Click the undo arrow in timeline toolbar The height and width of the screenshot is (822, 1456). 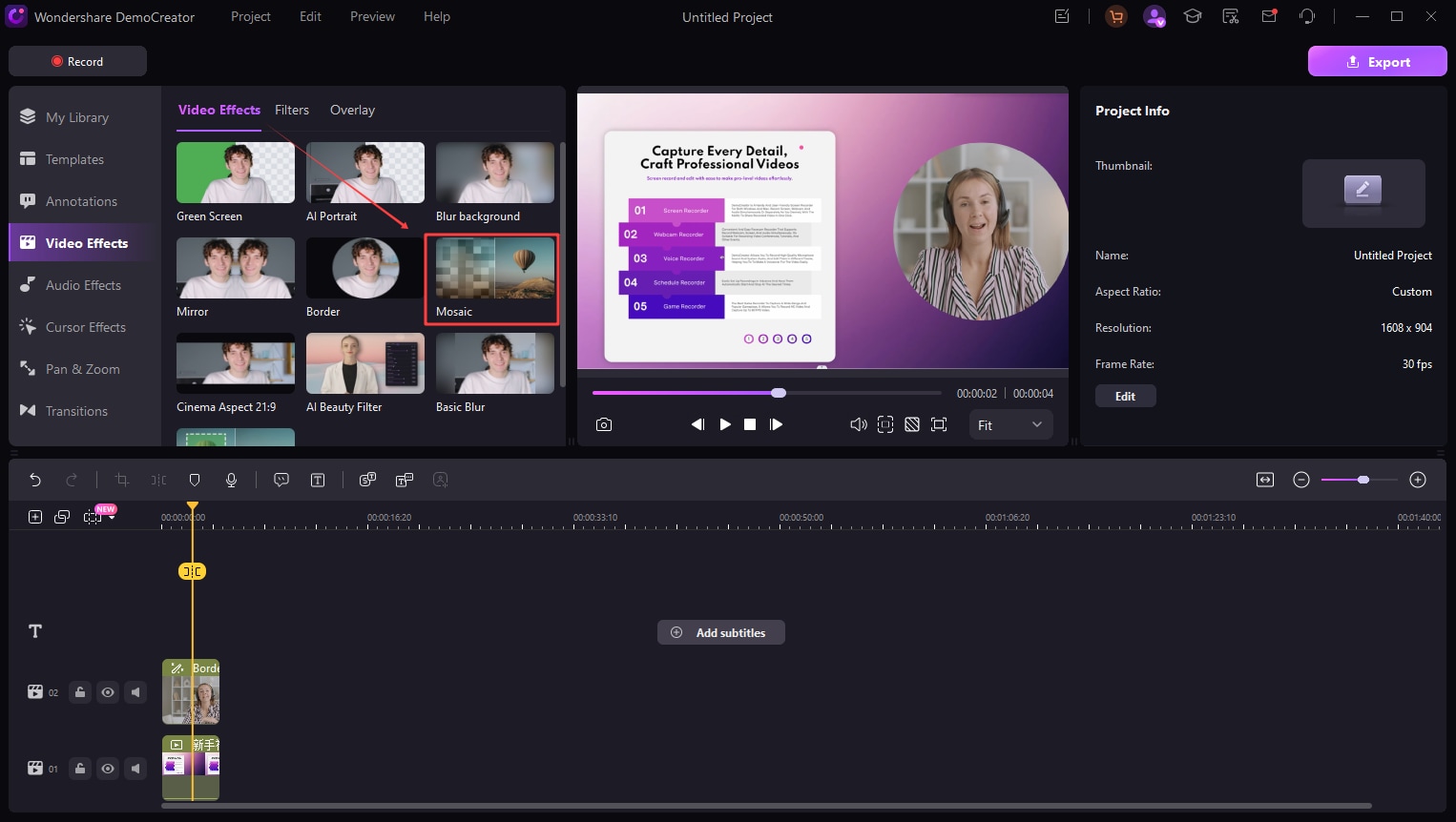[35, 480]
